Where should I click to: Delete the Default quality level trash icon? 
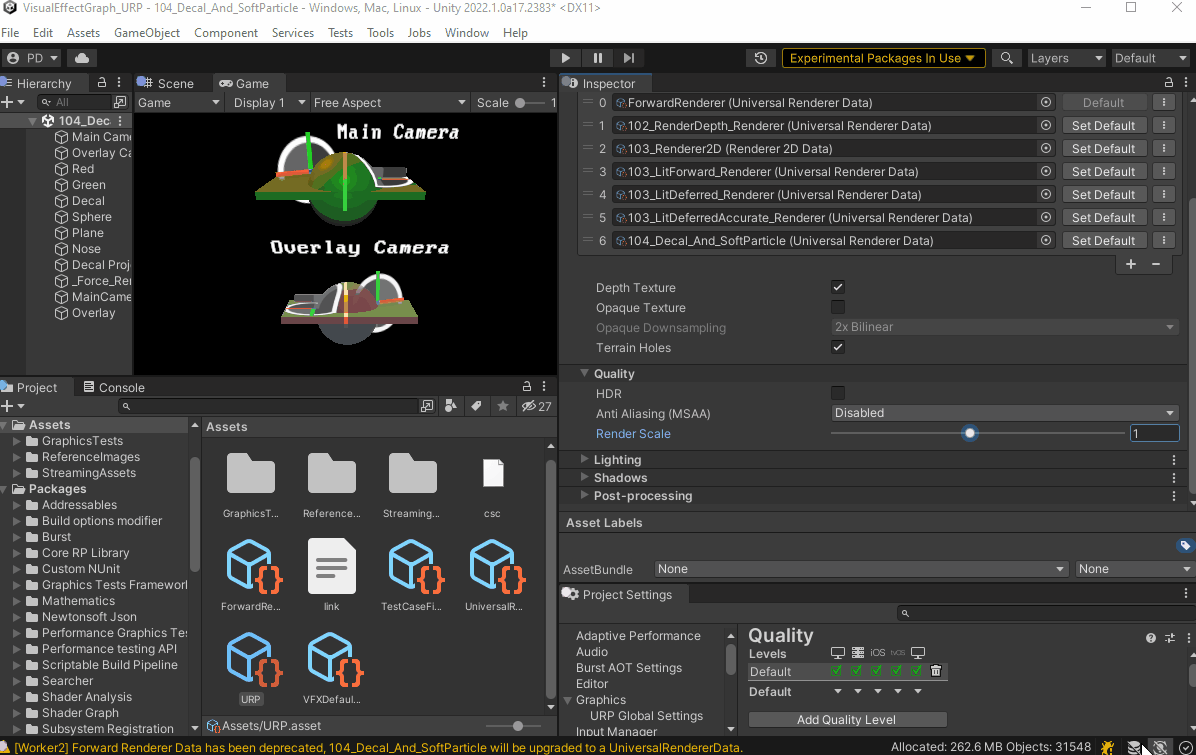click(936, 671)
